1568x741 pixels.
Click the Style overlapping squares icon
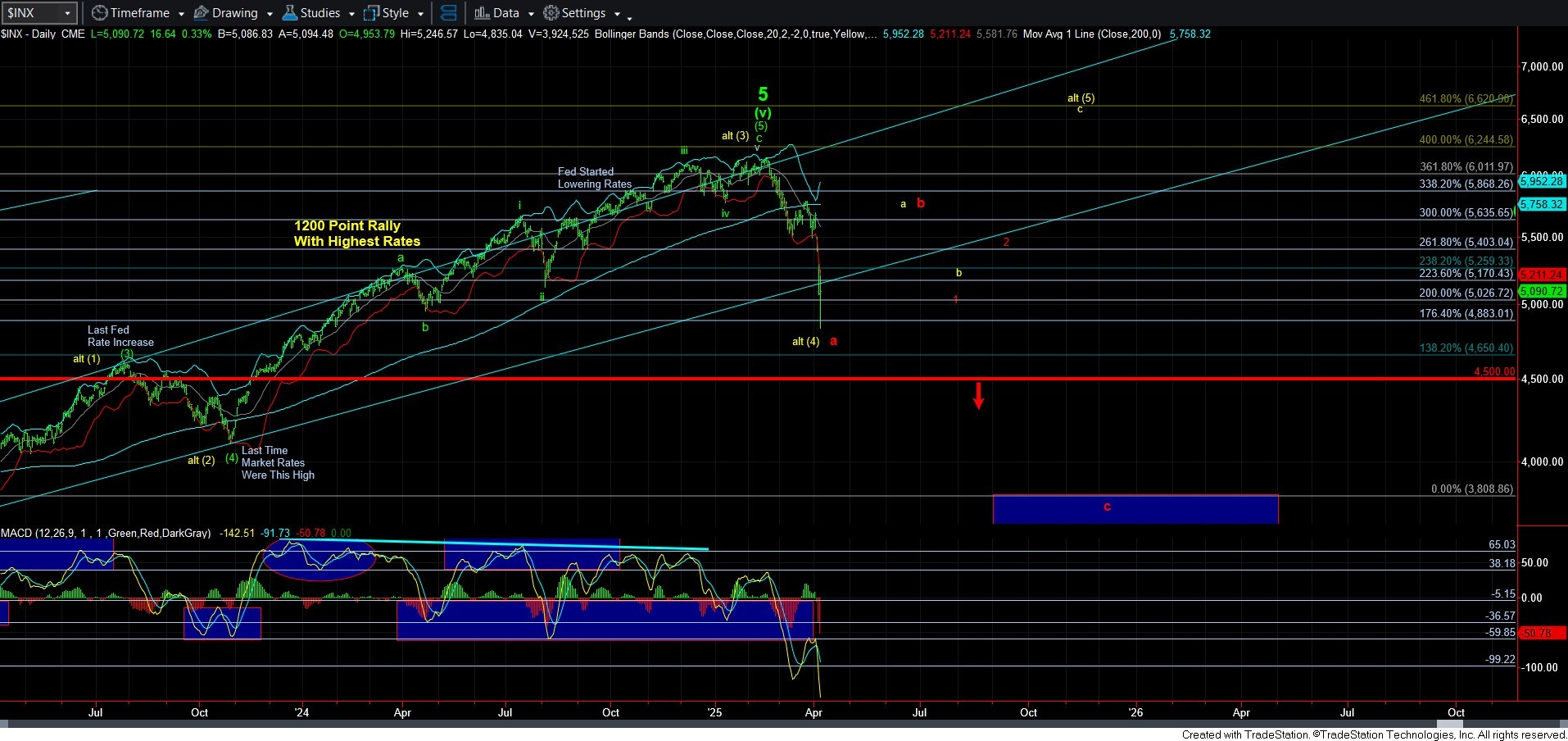click(371, 13)
